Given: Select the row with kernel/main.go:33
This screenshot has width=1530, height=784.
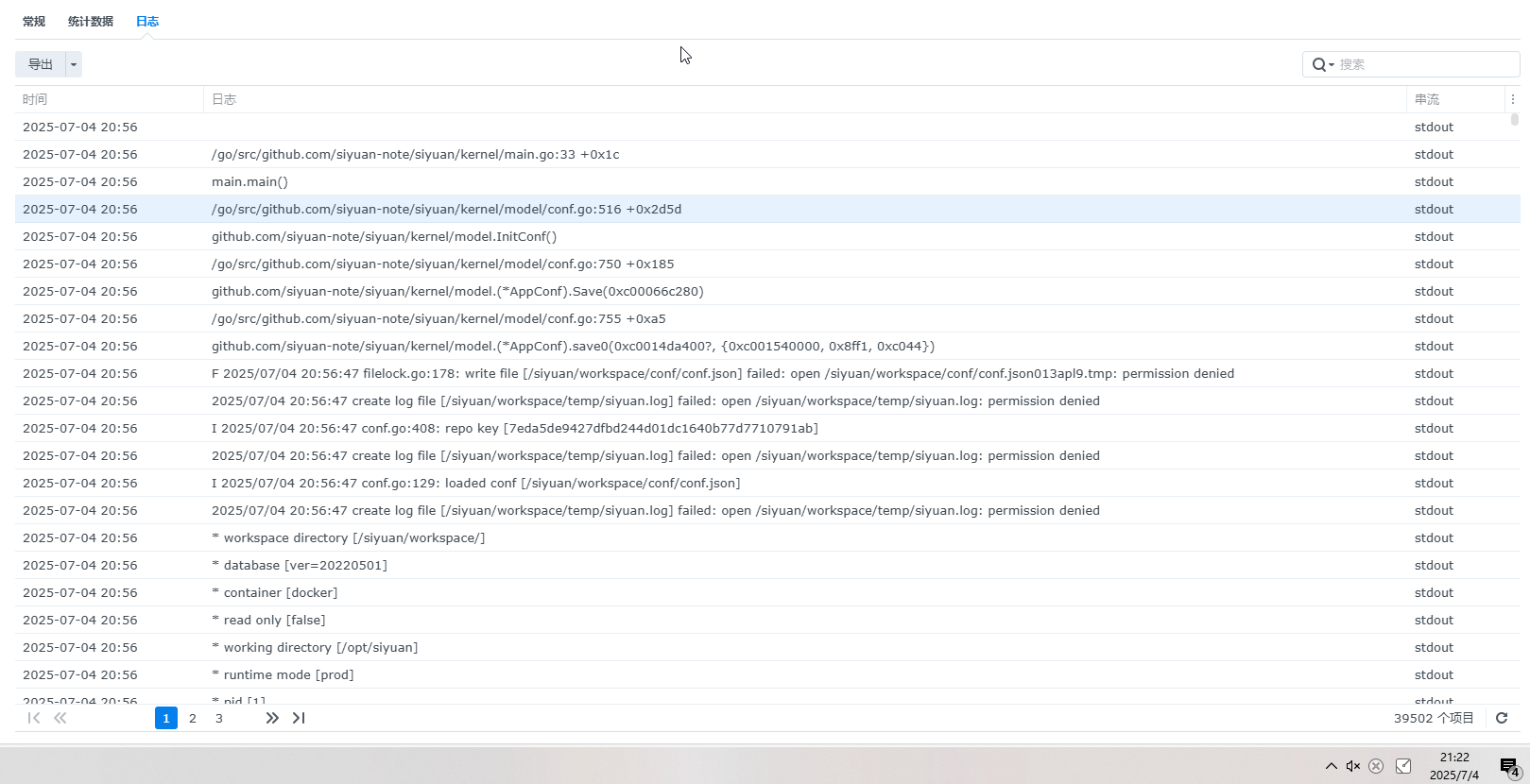Looking at the screenshot, I should pos(767,154).
